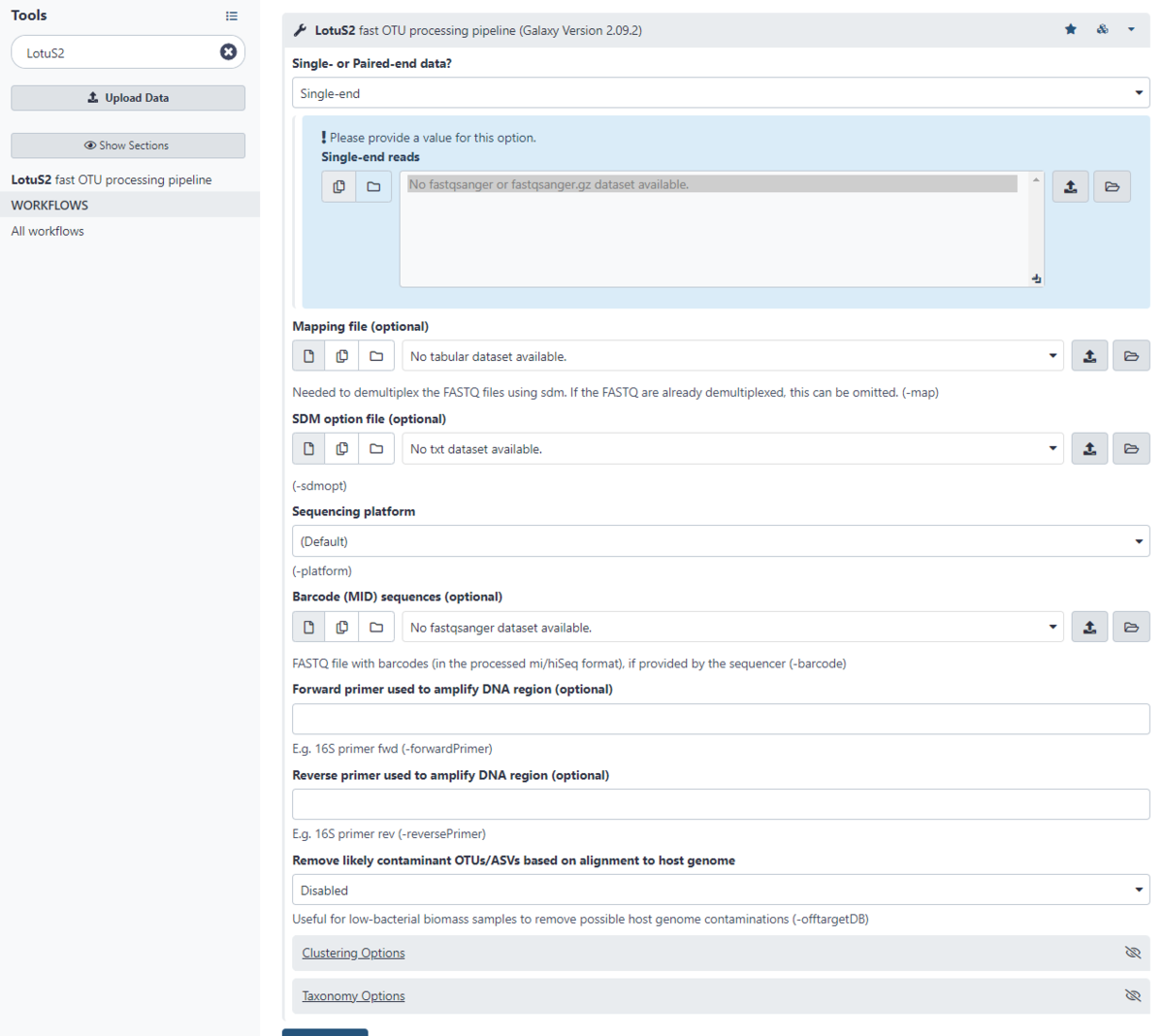Viewport: 1164px width, 1036px height.
Task: Open Single- or Paired-end data dropdown
Action: pos(721,93)
